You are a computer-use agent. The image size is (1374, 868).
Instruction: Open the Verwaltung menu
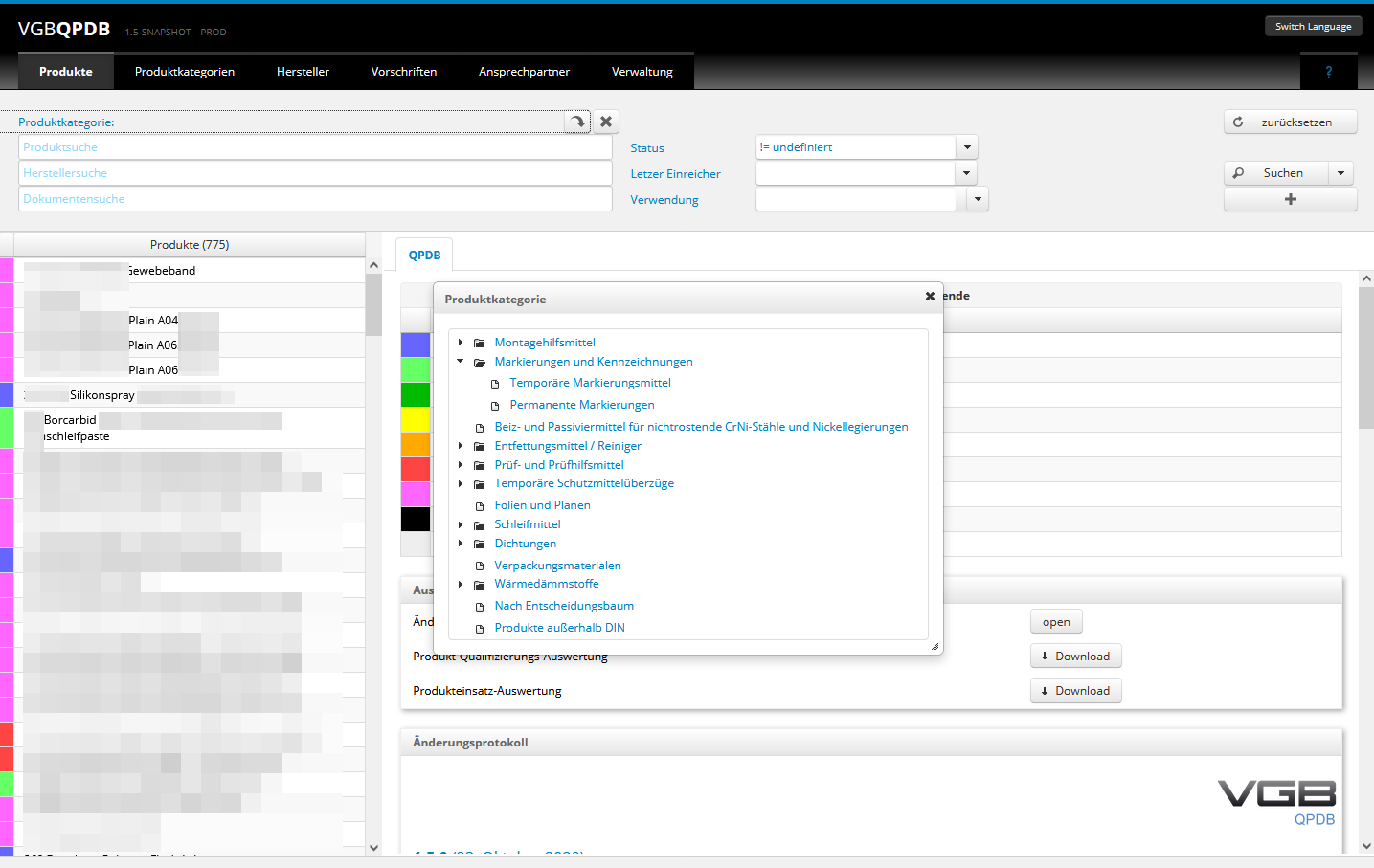pyautogui.click(x=642, y=72)
